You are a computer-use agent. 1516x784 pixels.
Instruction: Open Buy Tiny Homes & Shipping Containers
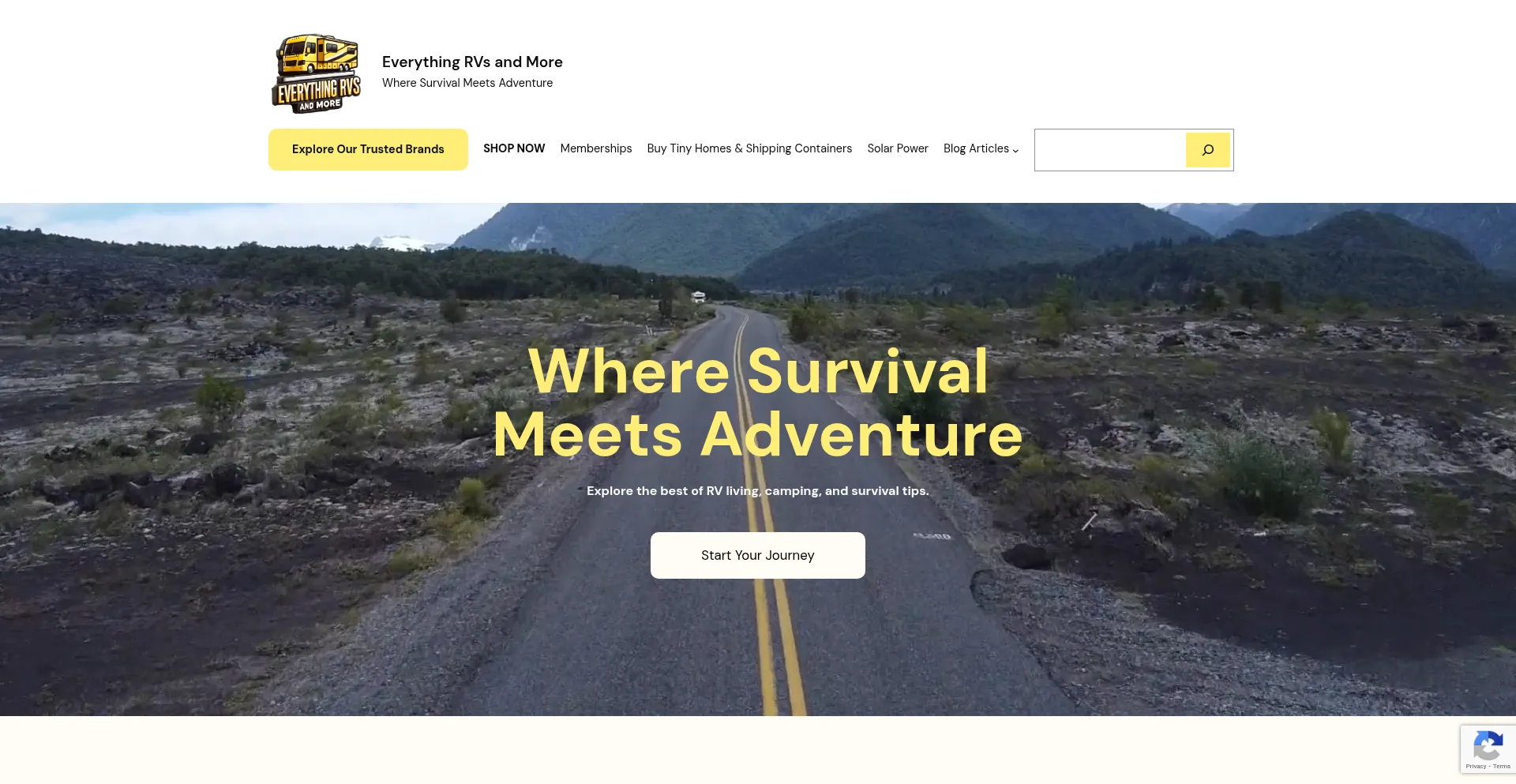(749, 148)
